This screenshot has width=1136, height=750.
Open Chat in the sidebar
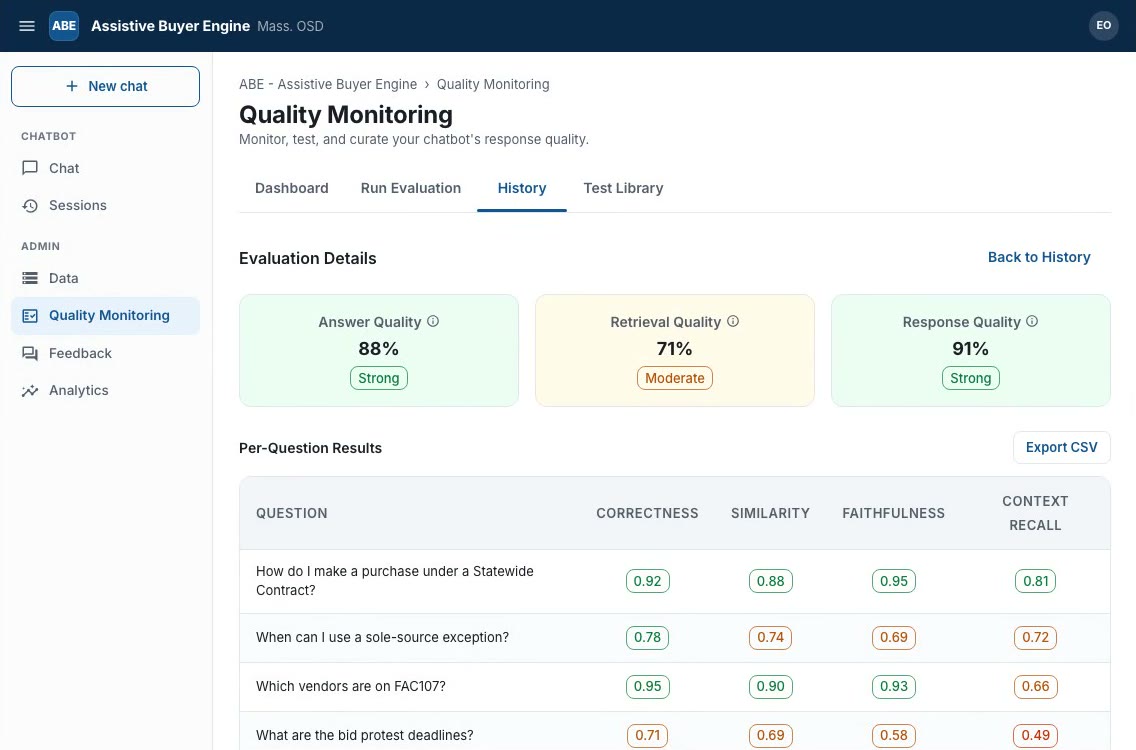[105, 168]
